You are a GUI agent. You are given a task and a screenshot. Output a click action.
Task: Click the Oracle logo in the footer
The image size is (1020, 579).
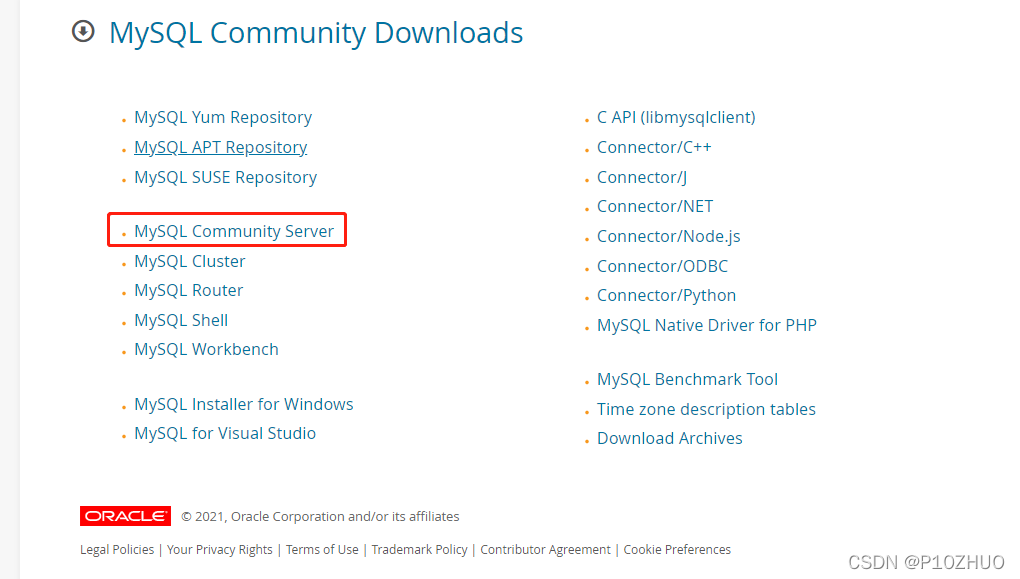[126, 516]
